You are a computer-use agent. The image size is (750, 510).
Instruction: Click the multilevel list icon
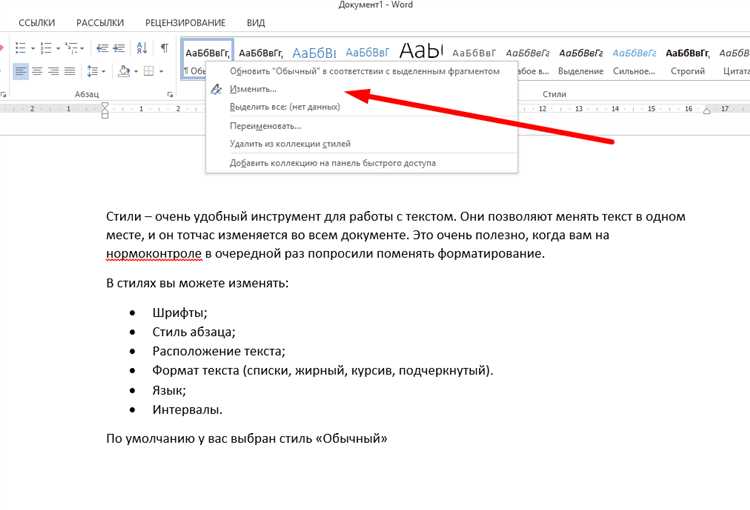(71, 48)
